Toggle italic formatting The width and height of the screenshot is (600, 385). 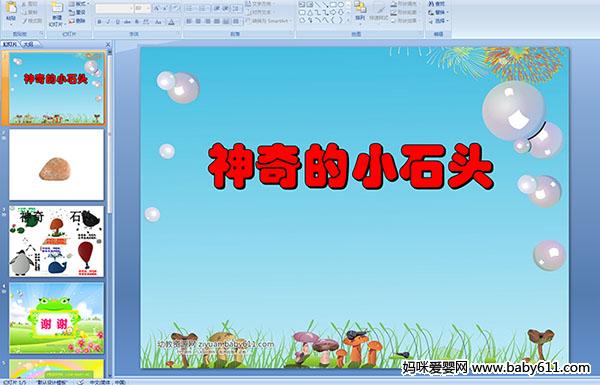coord(108,22)
